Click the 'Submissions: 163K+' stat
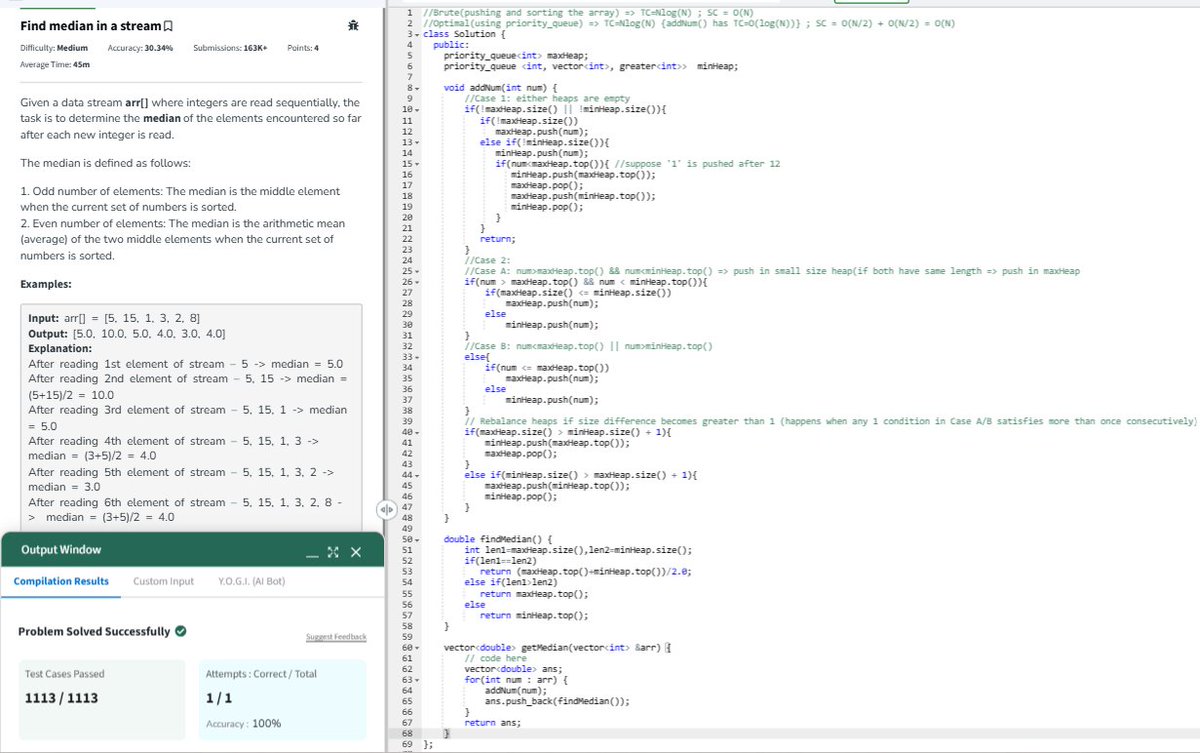 pyautogui.click(x=230, y=47)
